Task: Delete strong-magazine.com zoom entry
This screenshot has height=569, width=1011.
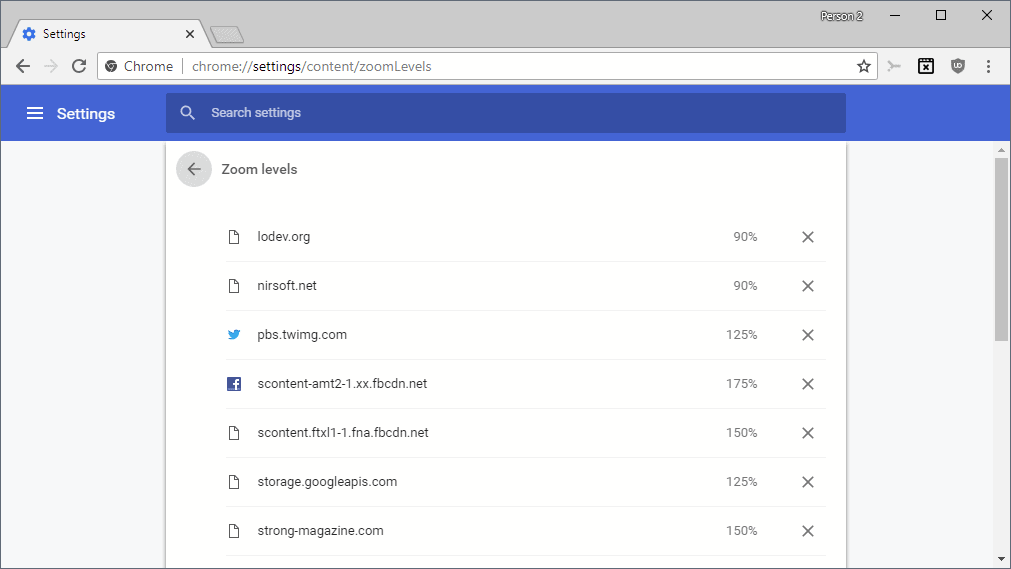Action: pyautogui.click(x=808, y=531)
